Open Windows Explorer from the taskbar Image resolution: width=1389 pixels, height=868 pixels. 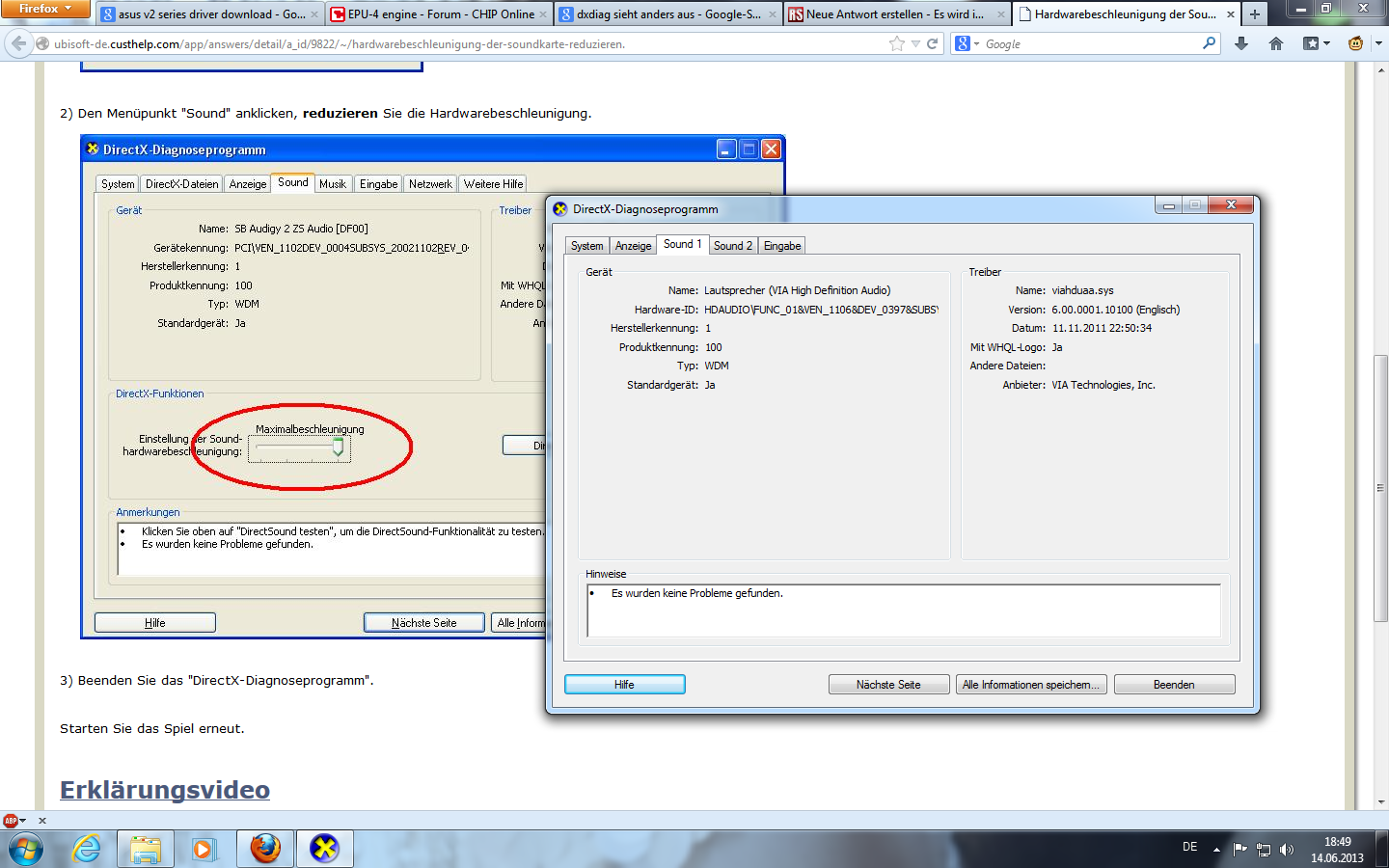click(146, 849)
